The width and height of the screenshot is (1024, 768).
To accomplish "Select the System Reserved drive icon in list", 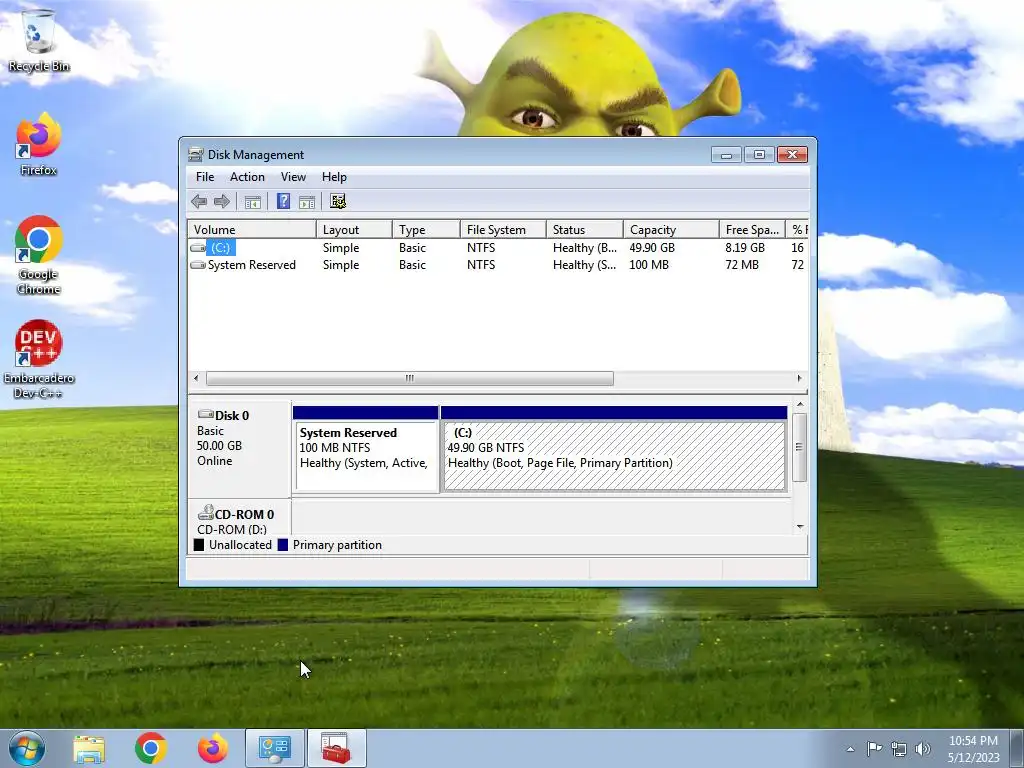I will click(x=198, y=265).
